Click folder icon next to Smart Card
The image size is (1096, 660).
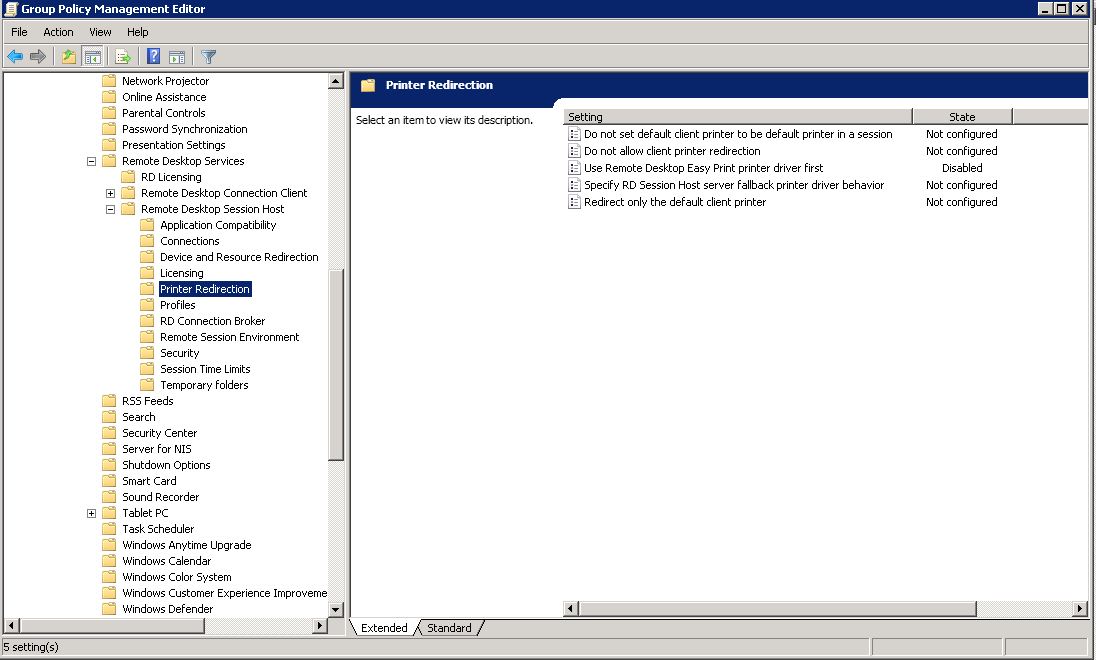[x=109, y=480]
